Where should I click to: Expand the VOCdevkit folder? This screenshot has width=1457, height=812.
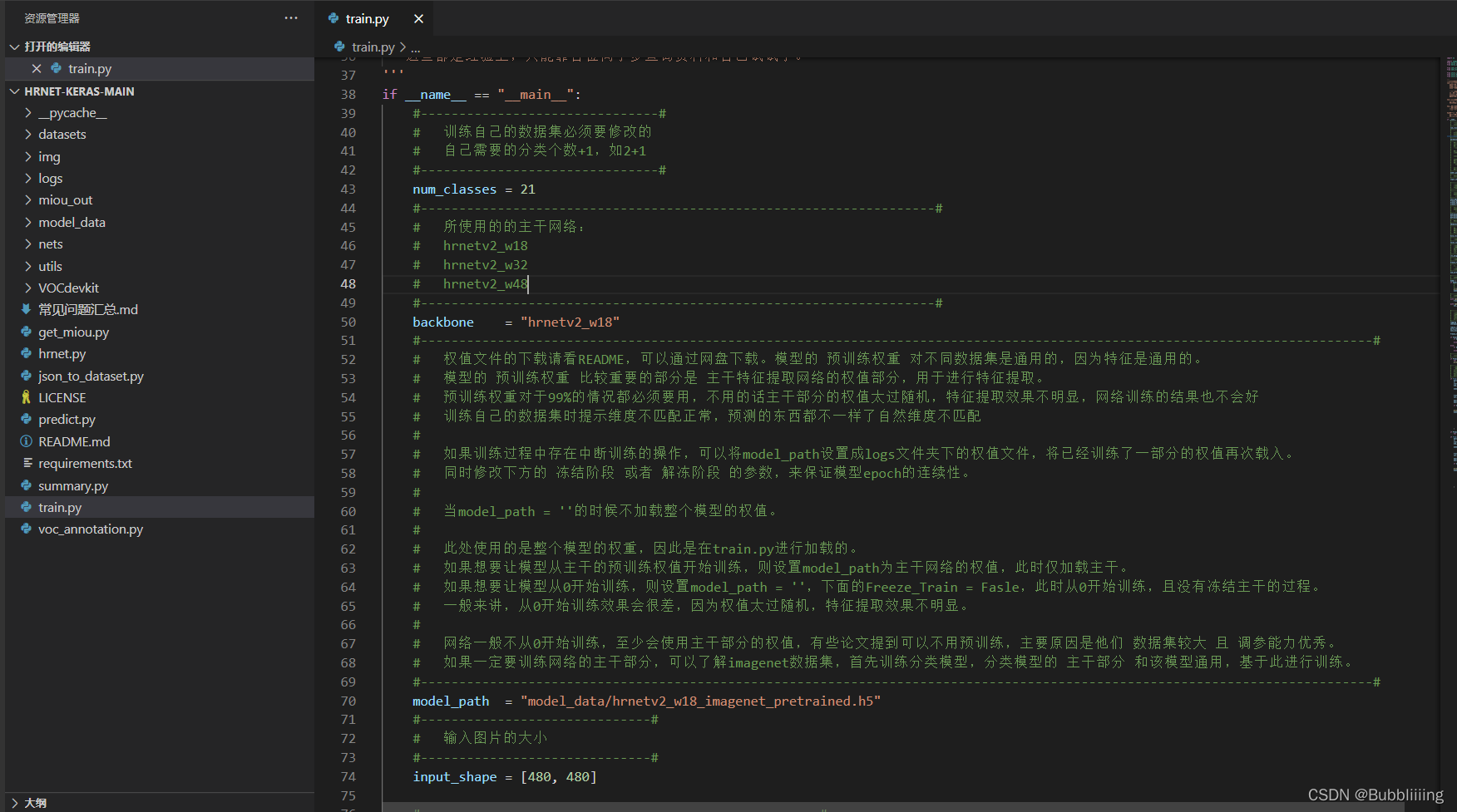tap(28, 288)
